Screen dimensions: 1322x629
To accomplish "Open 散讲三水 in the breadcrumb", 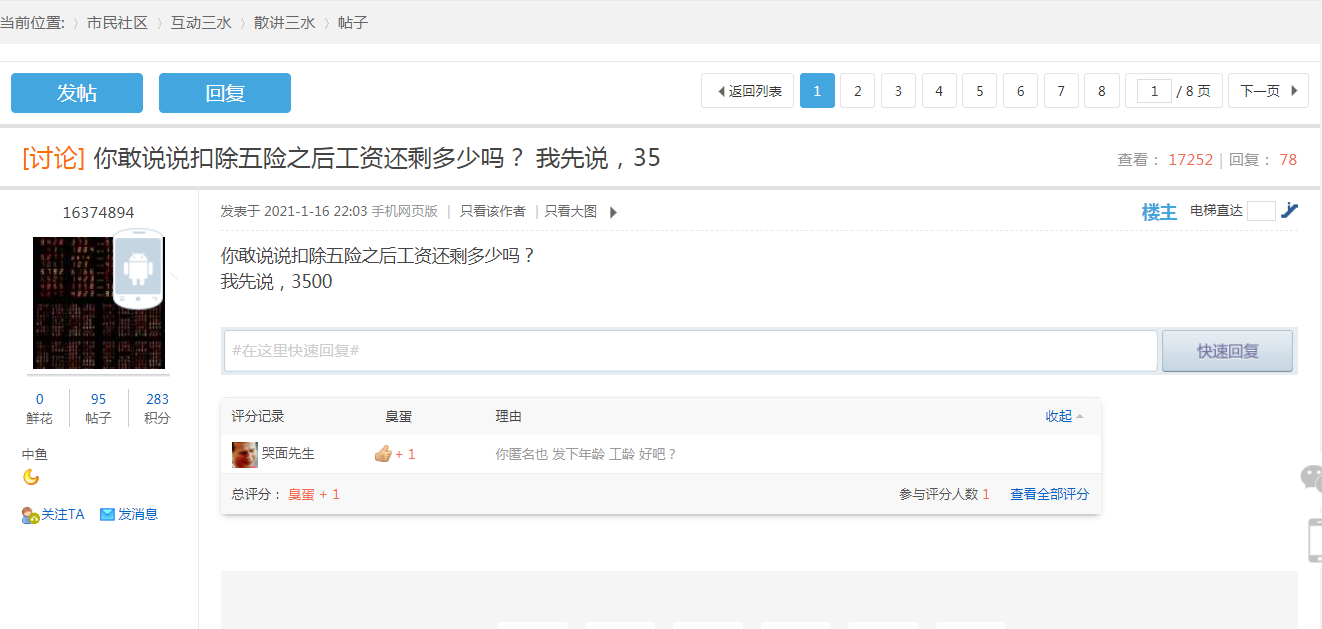I will (284, 22).
